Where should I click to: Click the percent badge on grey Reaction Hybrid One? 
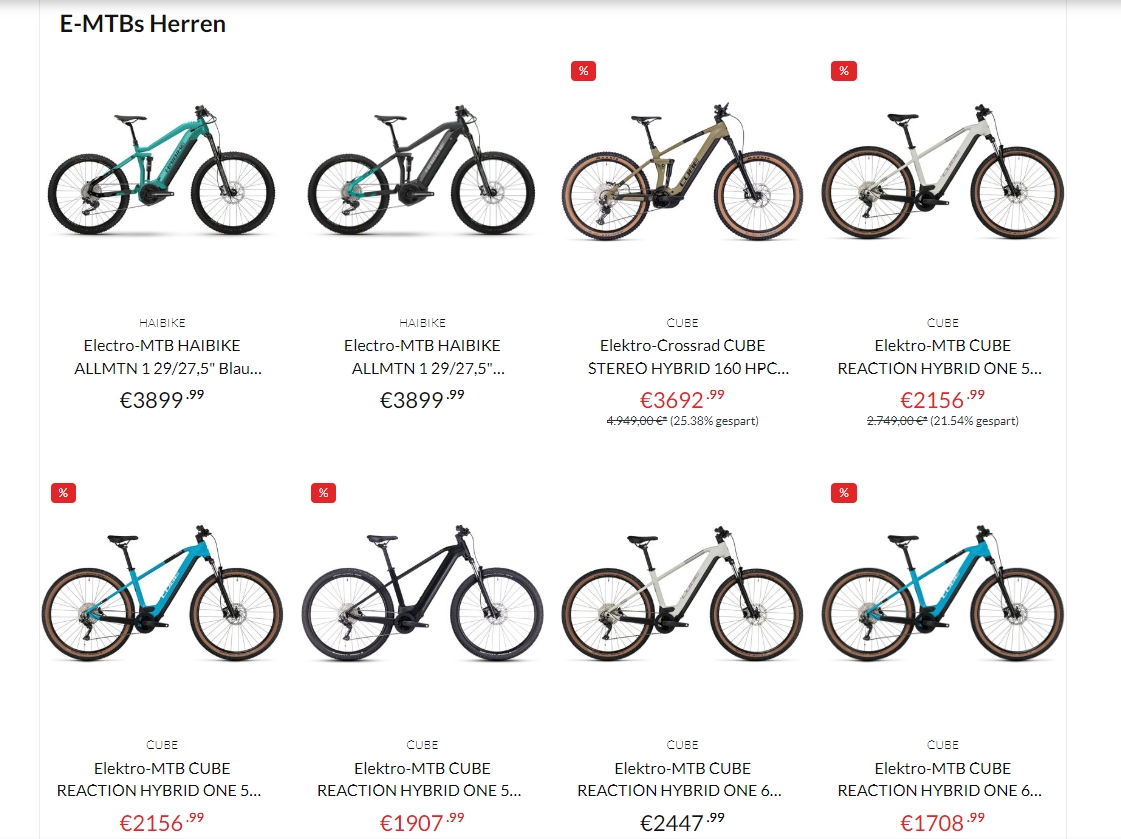point(844,71)
